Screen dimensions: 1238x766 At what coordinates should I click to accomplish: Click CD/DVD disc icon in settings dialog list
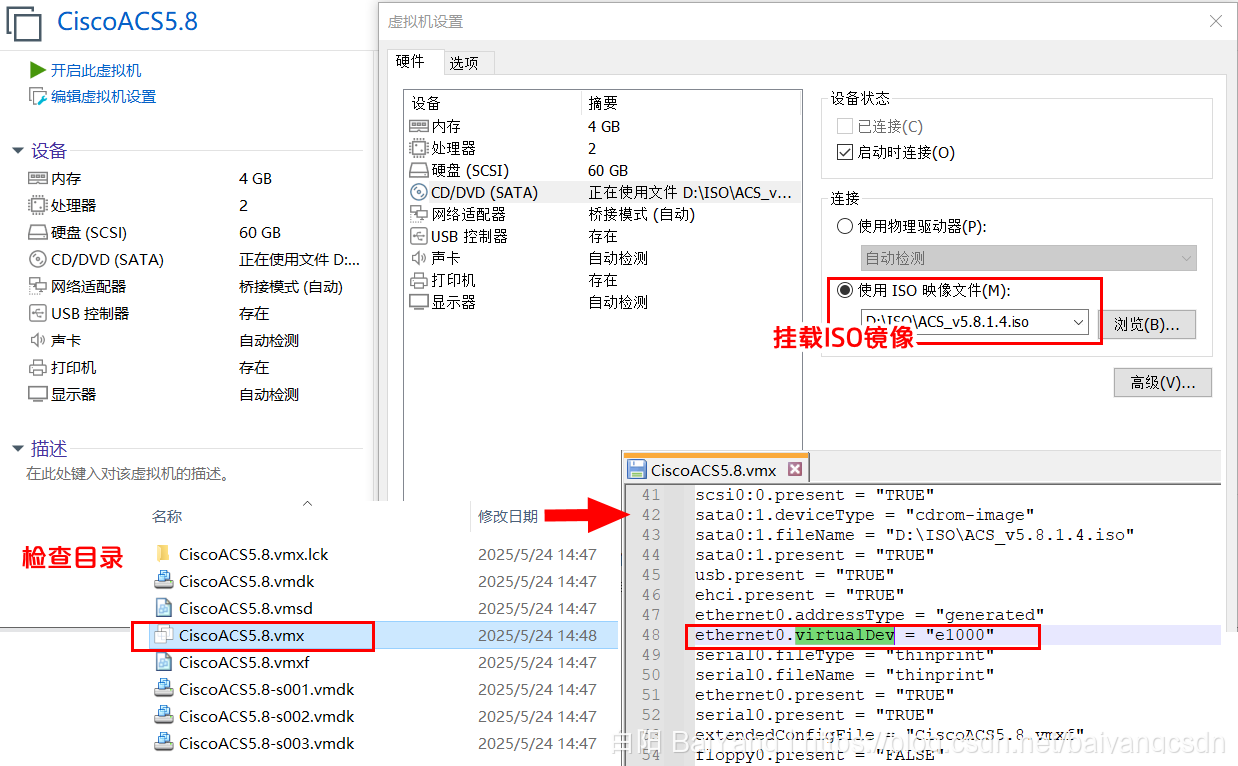[419, 192]
